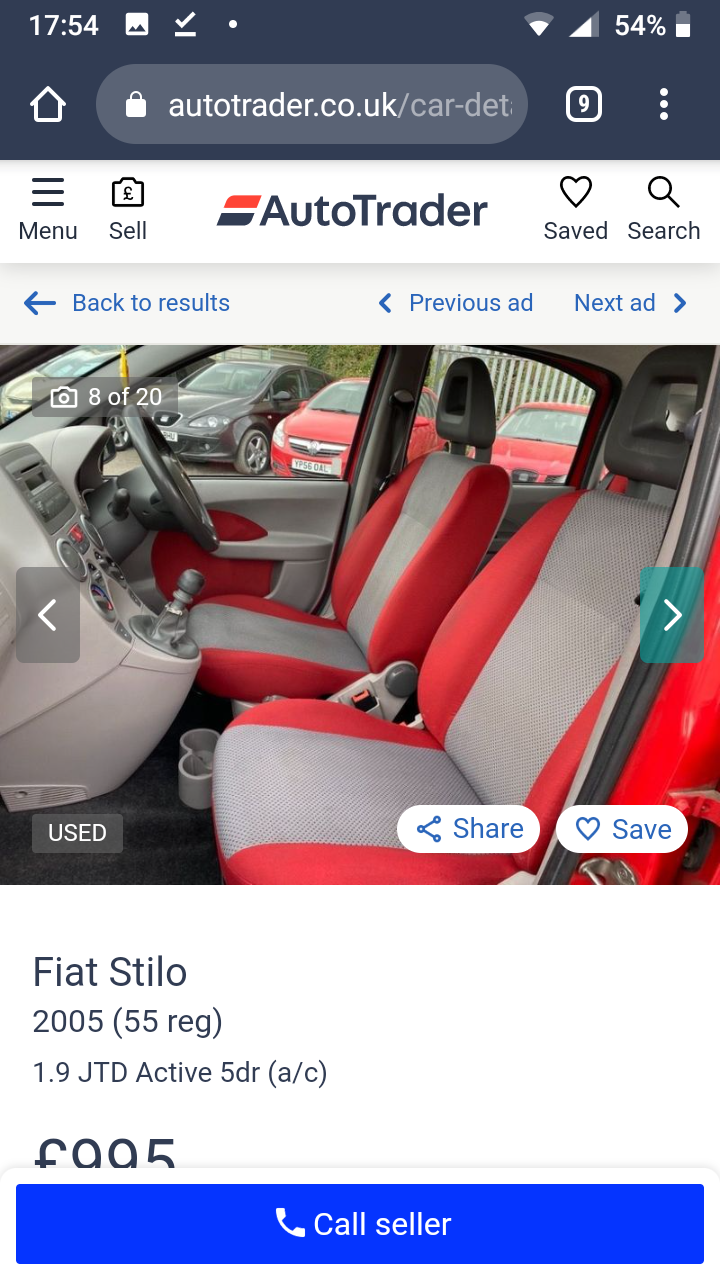This screenshot has height=1280, width=720.
Task: Go back to results
Action: pos(127,303)
